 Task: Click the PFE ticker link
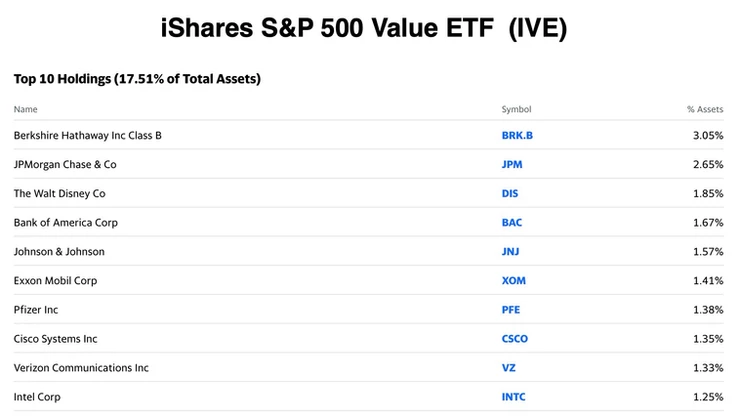[511, 310]
